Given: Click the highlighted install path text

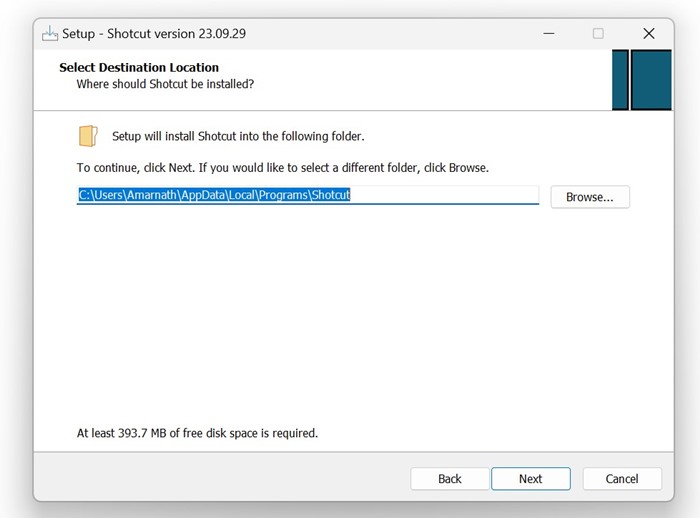Looking at the screenshot, I should pyautogui.click(x=214, y=195).
